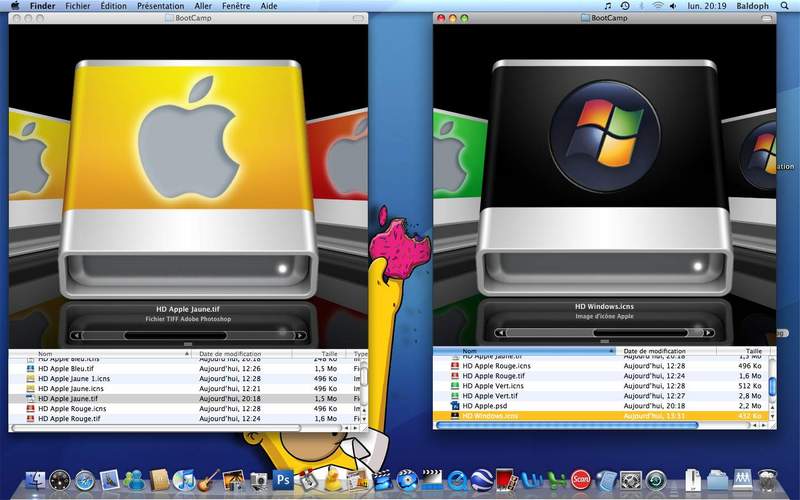Launch iTunes from the Dock
The width and height of the screenshot is (800, 500).
point(184,481)
